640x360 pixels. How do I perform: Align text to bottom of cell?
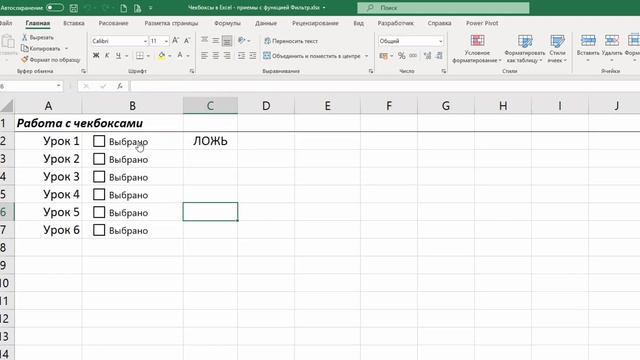click(227, 40)
